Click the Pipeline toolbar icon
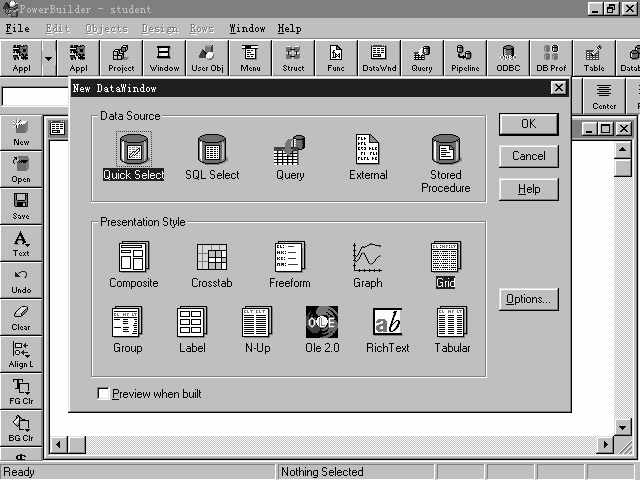The width and height of the screenshot is (640, 480). (465, 58)
